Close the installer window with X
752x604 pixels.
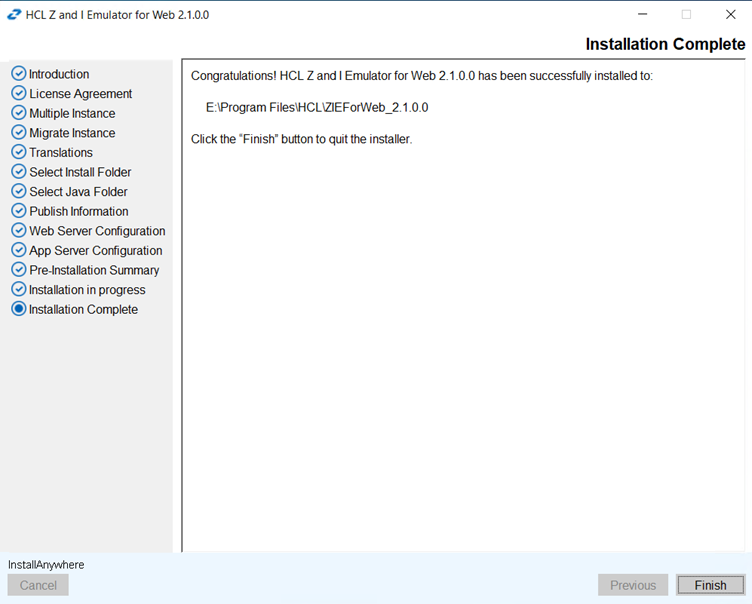(x=730, y=15)
